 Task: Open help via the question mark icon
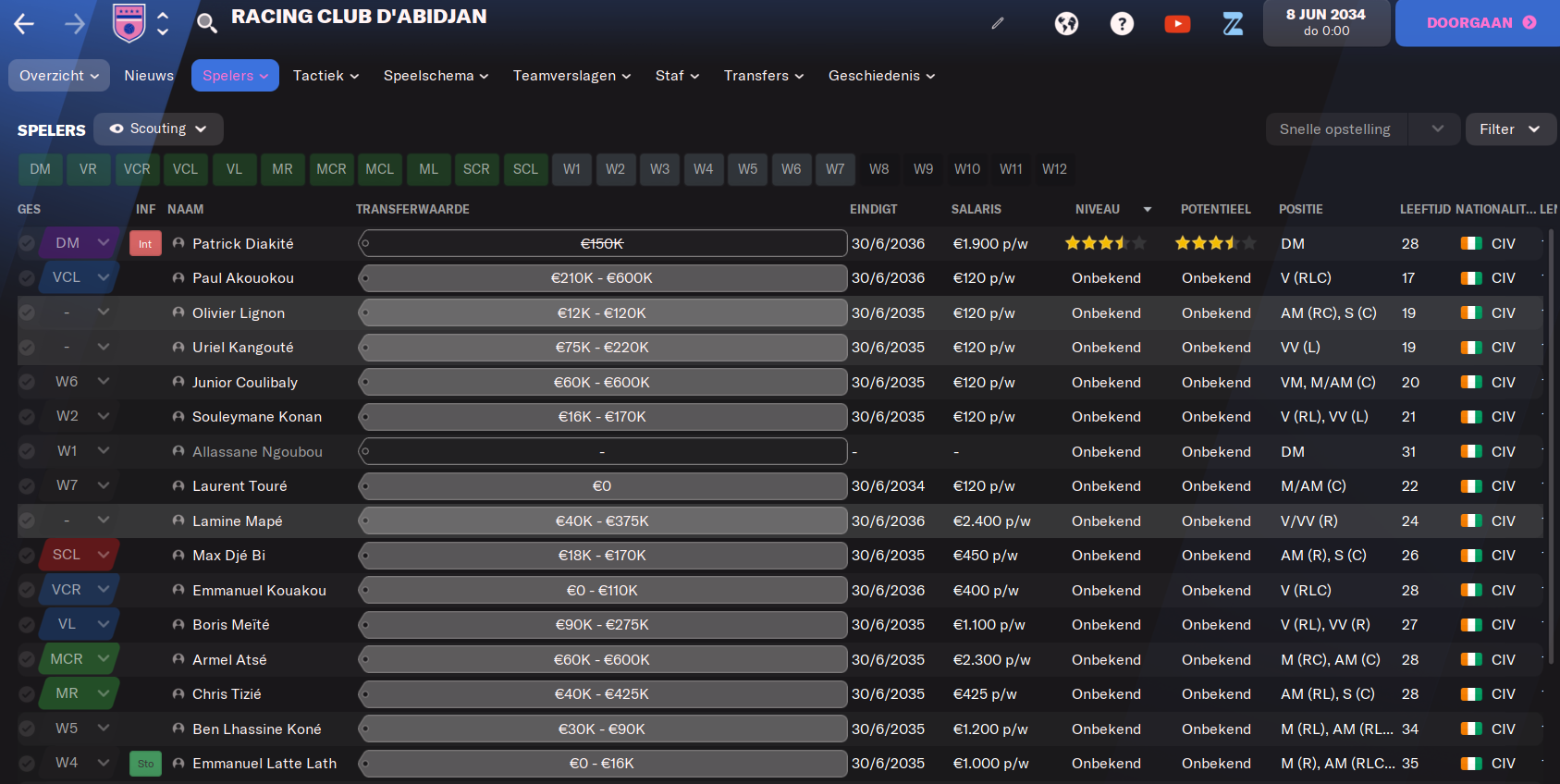point(1122,23)
